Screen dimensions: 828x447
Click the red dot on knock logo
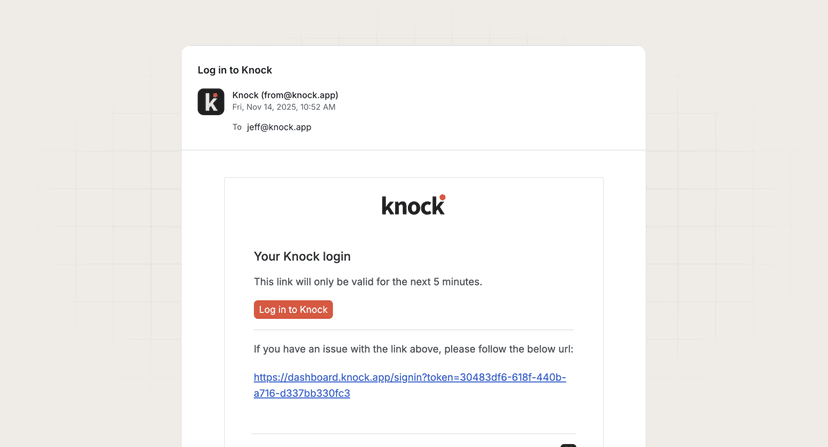(x=443, y=197)
